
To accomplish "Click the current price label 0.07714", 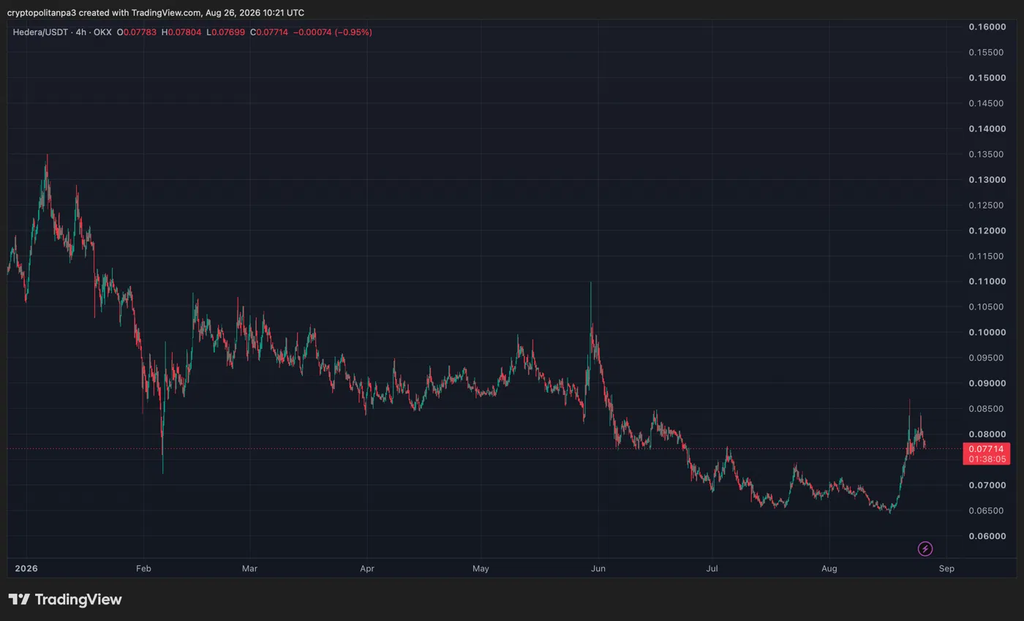I will [986, 449].
